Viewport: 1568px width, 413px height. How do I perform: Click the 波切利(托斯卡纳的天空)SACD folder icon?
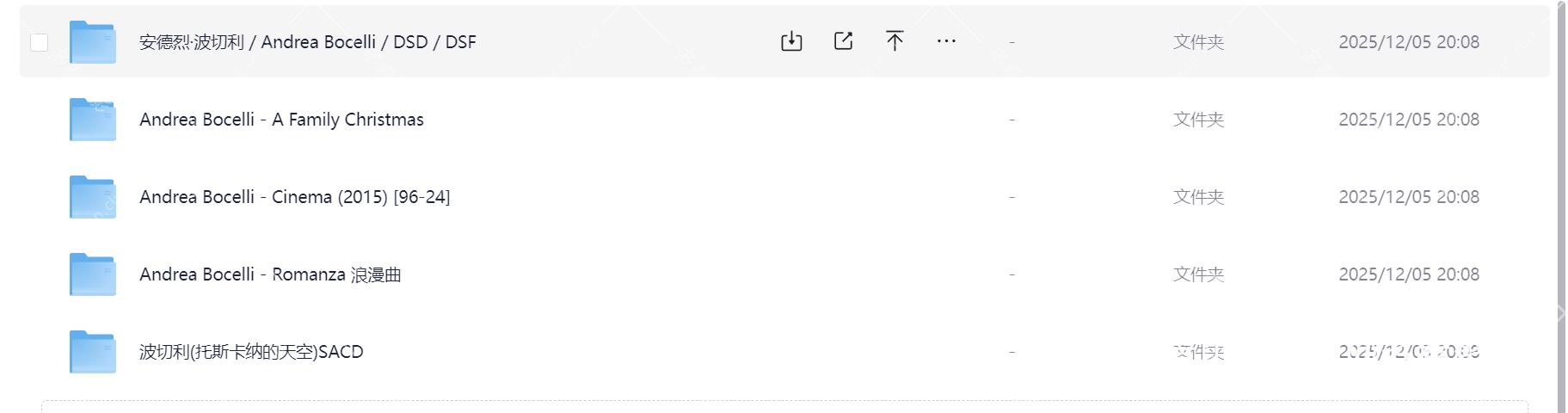click(x=93, y=352)
